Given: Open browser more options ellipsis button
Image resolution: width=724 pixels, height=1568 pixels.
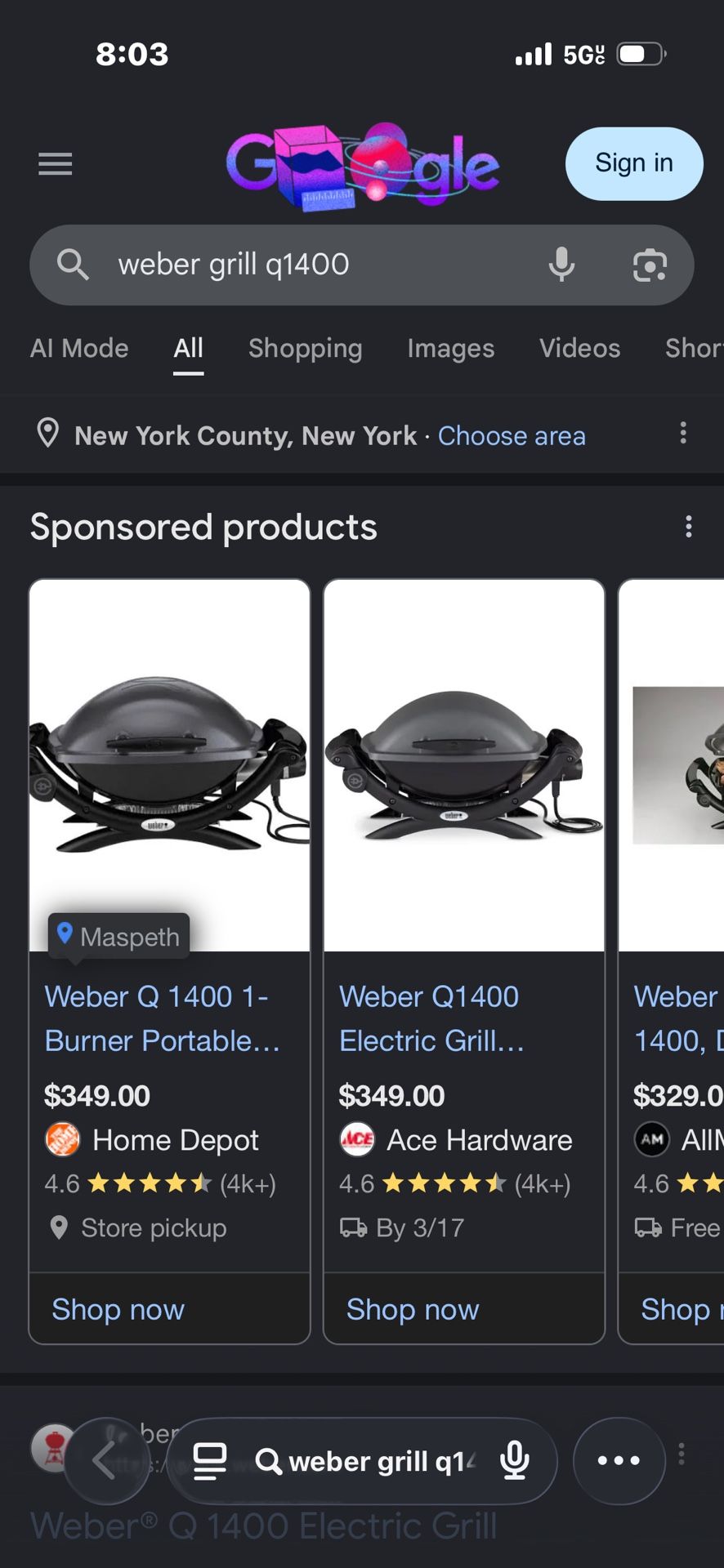Looking at the screenshot, I should 619,1461.
